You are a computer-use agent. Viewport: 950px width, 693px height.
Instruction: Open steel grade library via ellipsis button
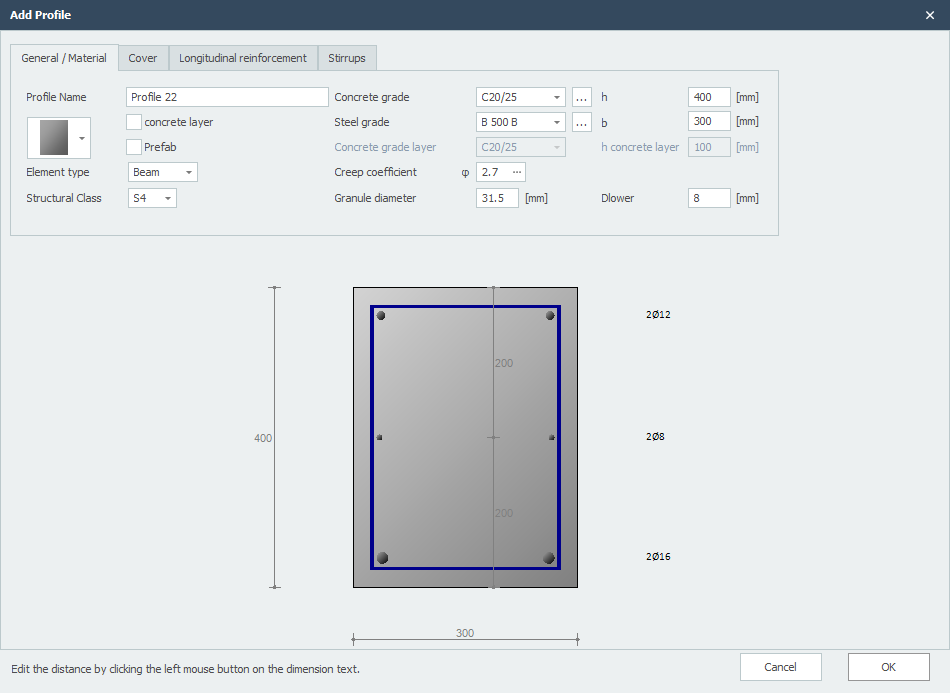point(581,121)
